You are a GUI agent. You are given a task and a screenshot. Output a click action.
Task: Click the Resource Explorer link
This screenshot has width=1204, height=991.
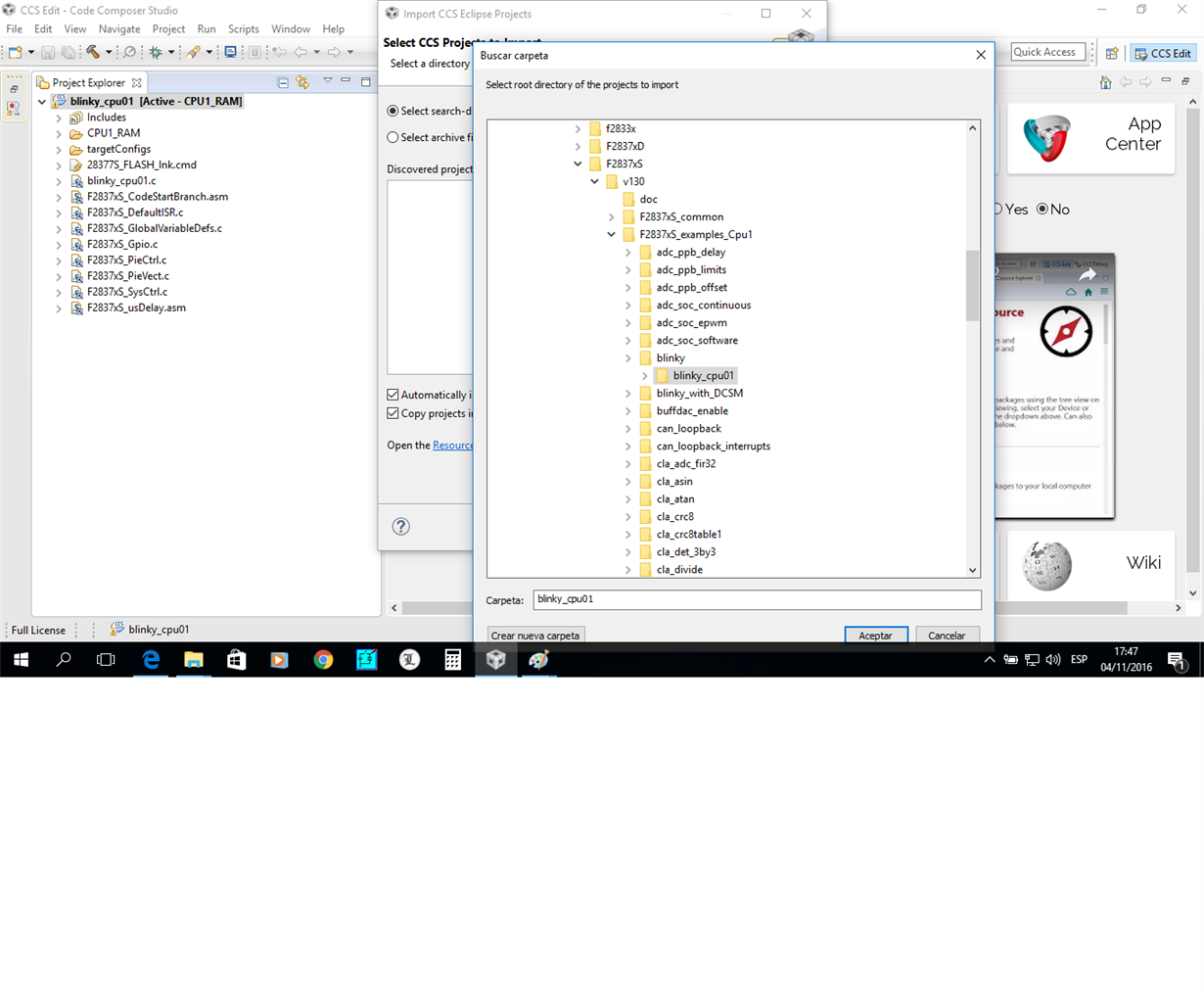453,445
